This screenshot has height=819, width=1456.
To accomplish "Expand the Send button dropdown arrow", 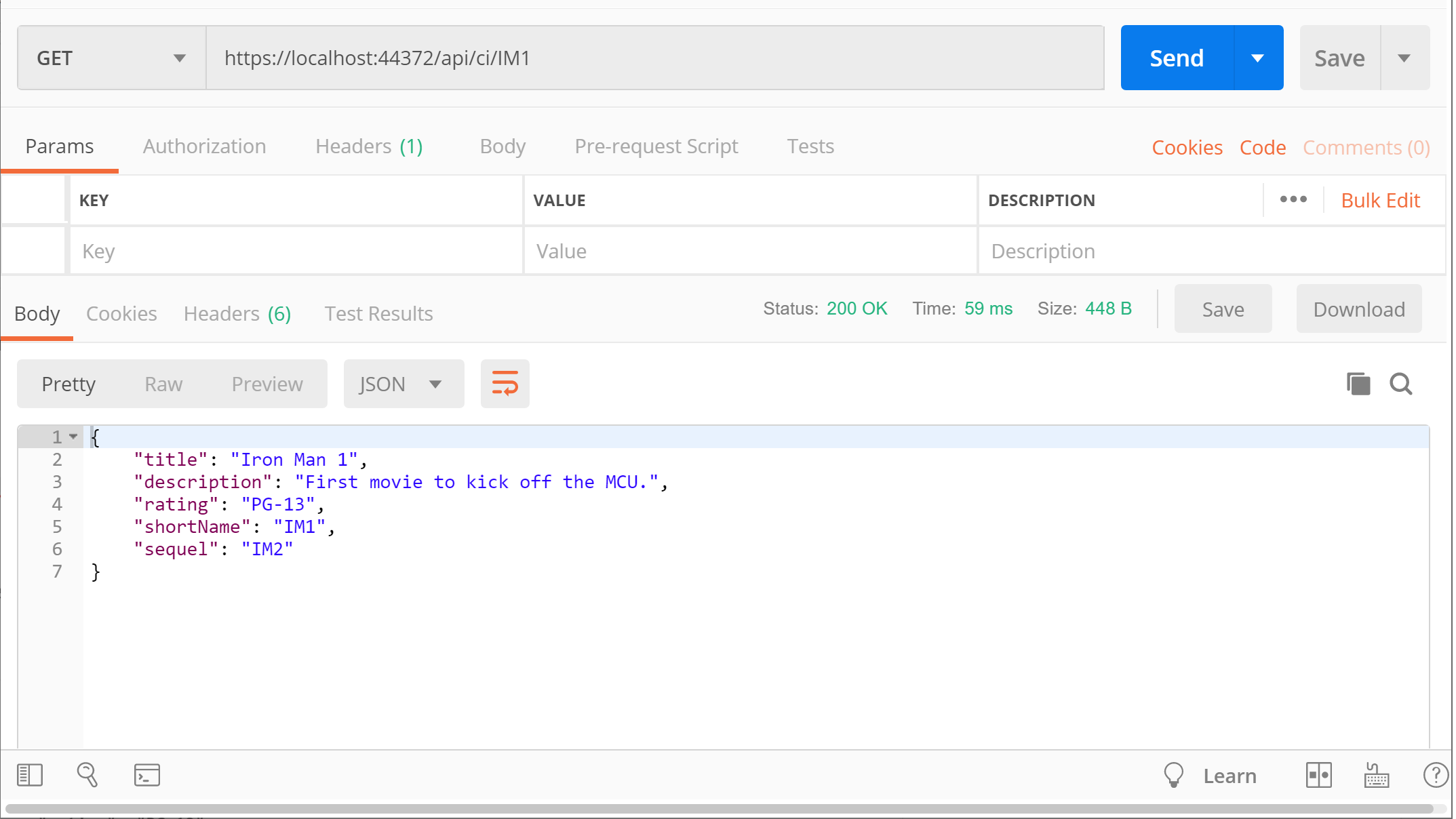I will click(1258, 58).
